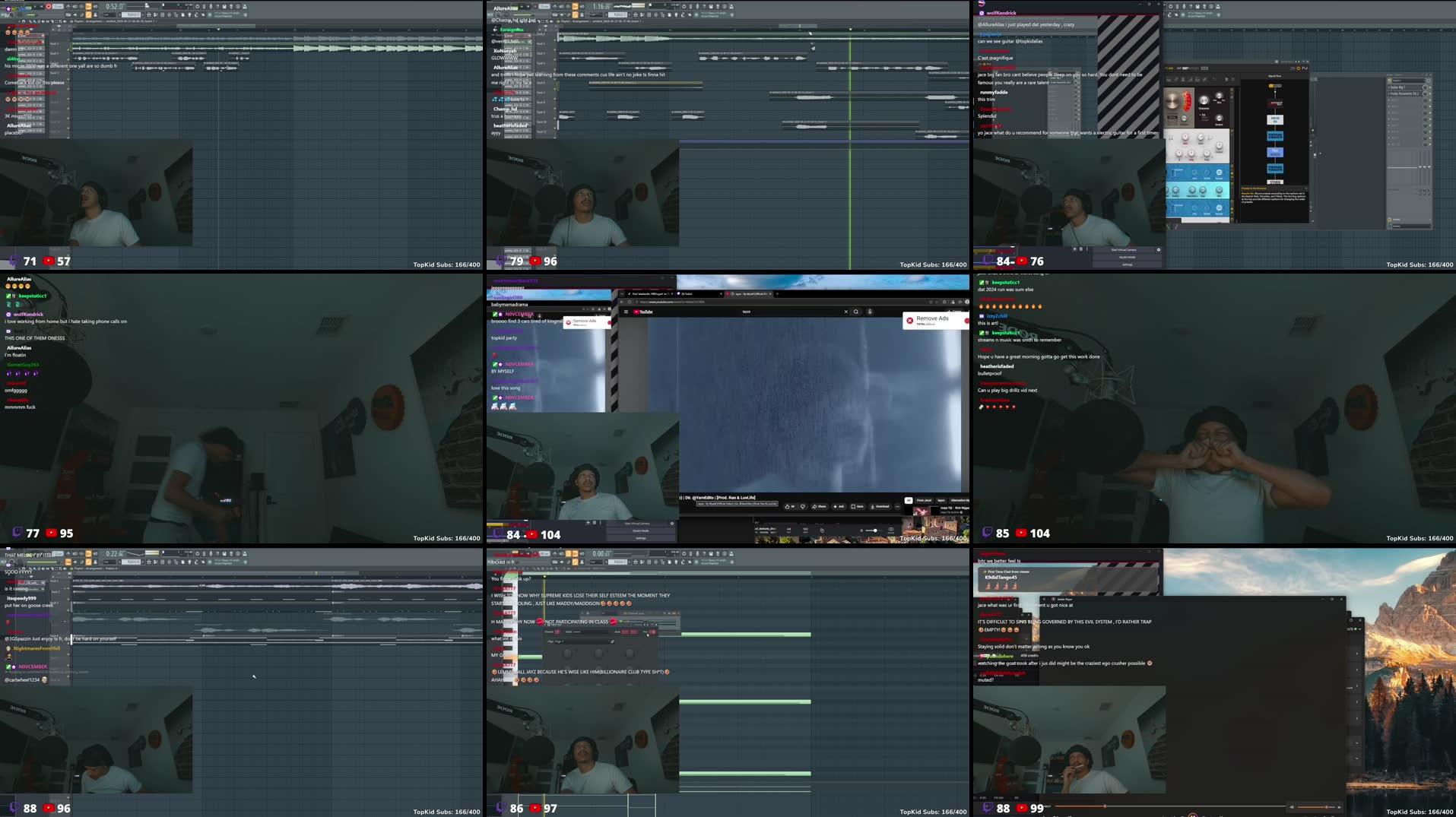The image size is (1456, 817).
Task: Click the 0:00 playback time display
Action: point(602,553)
